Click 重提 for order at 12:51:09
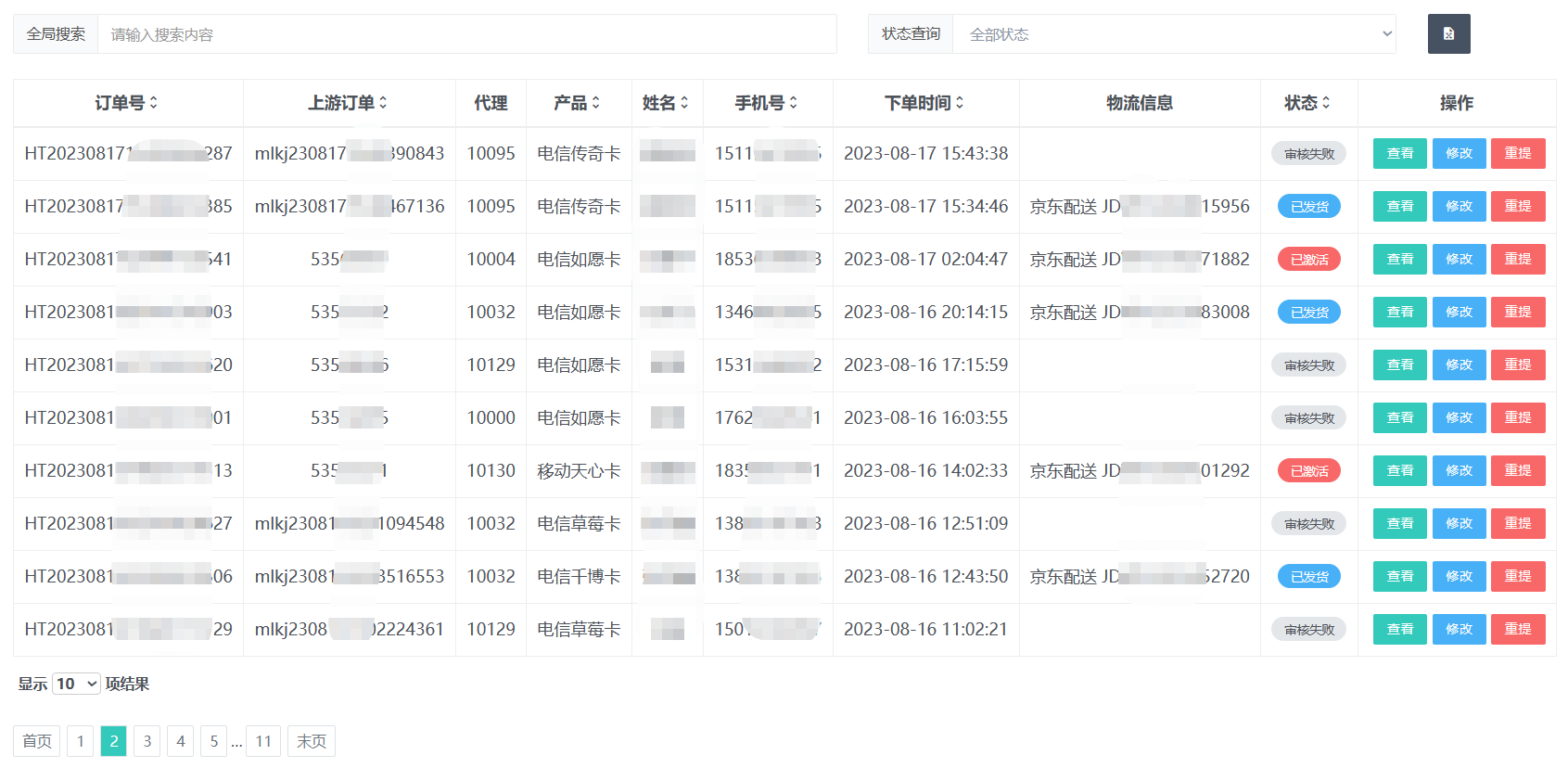 (1518, 523)
